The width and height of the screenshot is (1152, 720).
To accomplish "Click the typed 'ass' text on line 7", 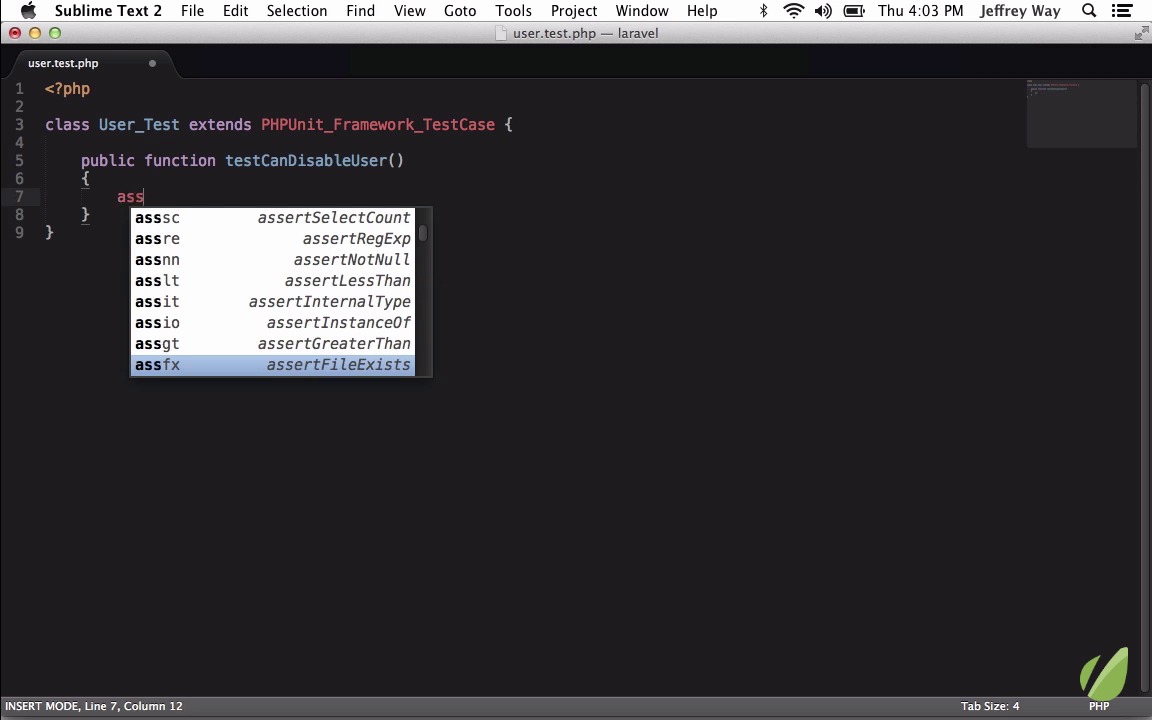I will tap(130, 197).
